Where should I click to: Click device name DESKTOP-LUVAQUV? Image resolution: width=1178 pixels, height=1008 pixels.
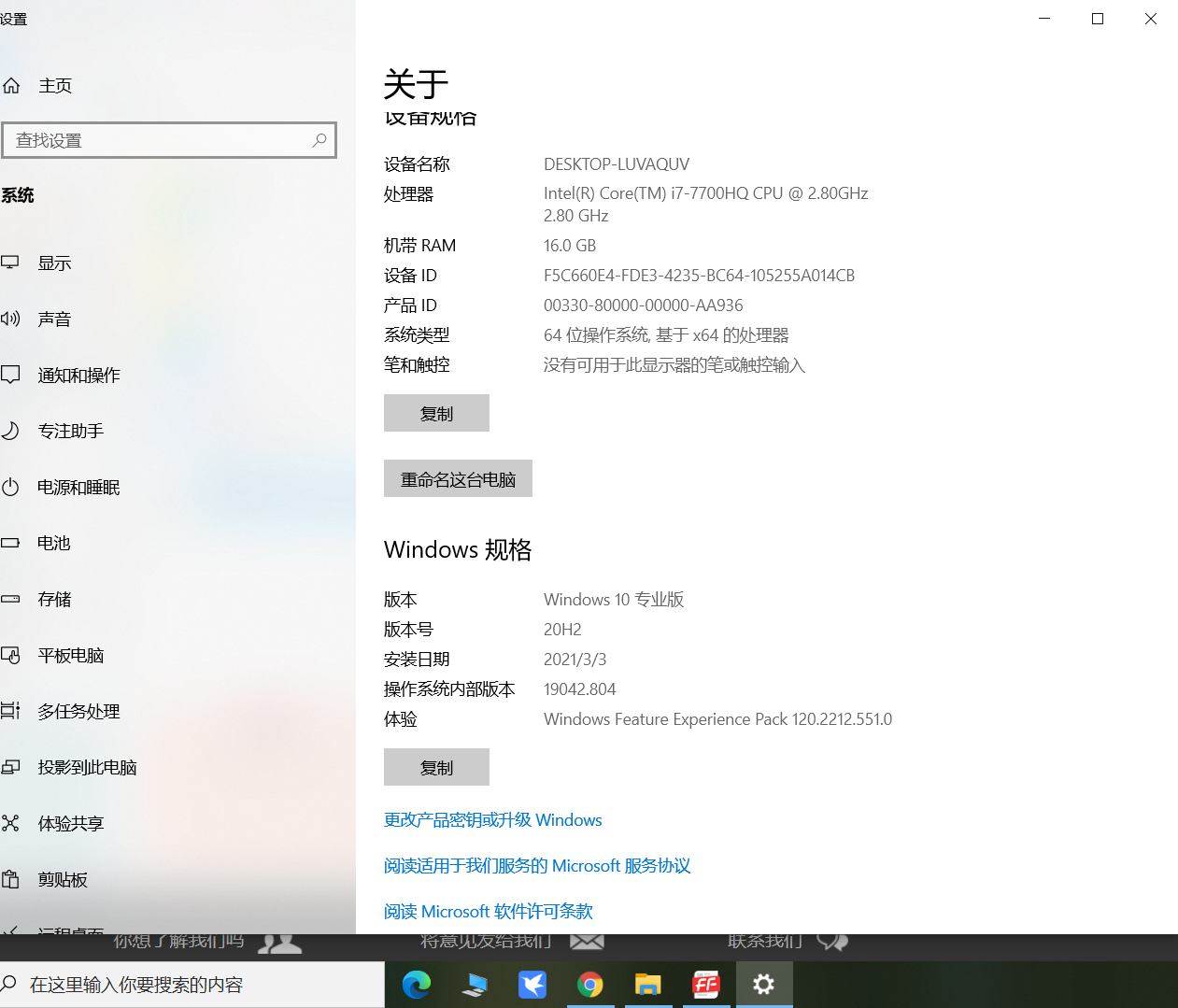click(617, 164)
